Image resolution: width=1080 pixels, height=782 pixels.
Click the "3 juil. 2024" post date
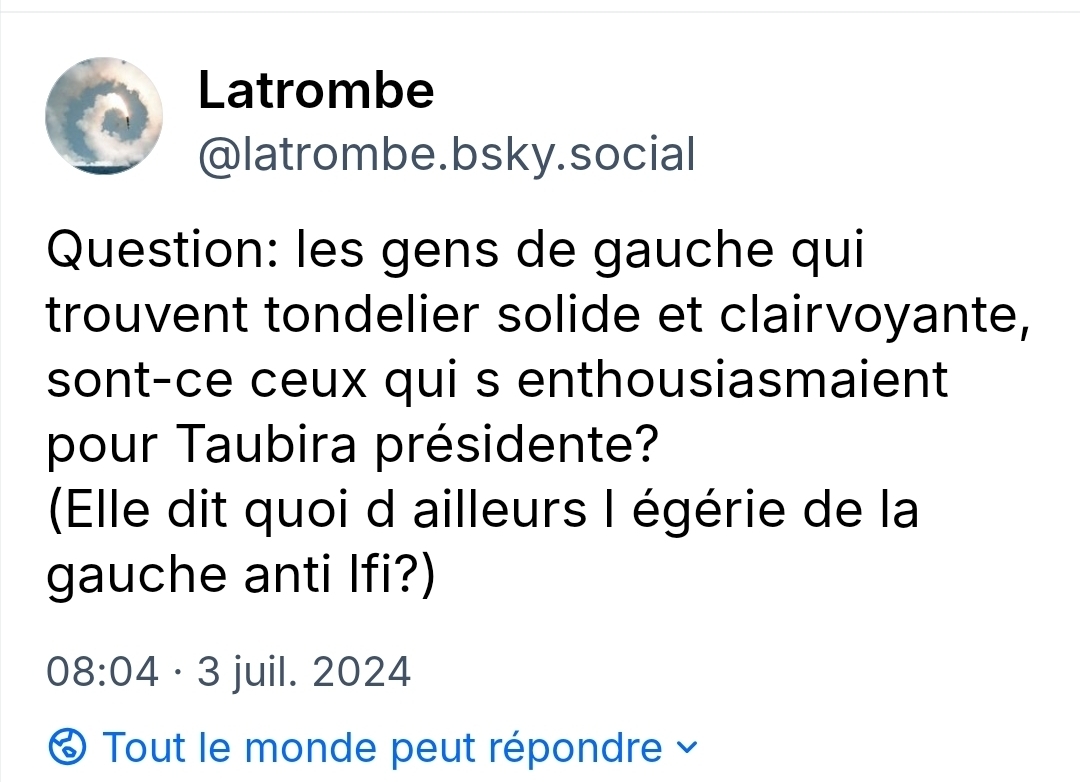[304, 671]
